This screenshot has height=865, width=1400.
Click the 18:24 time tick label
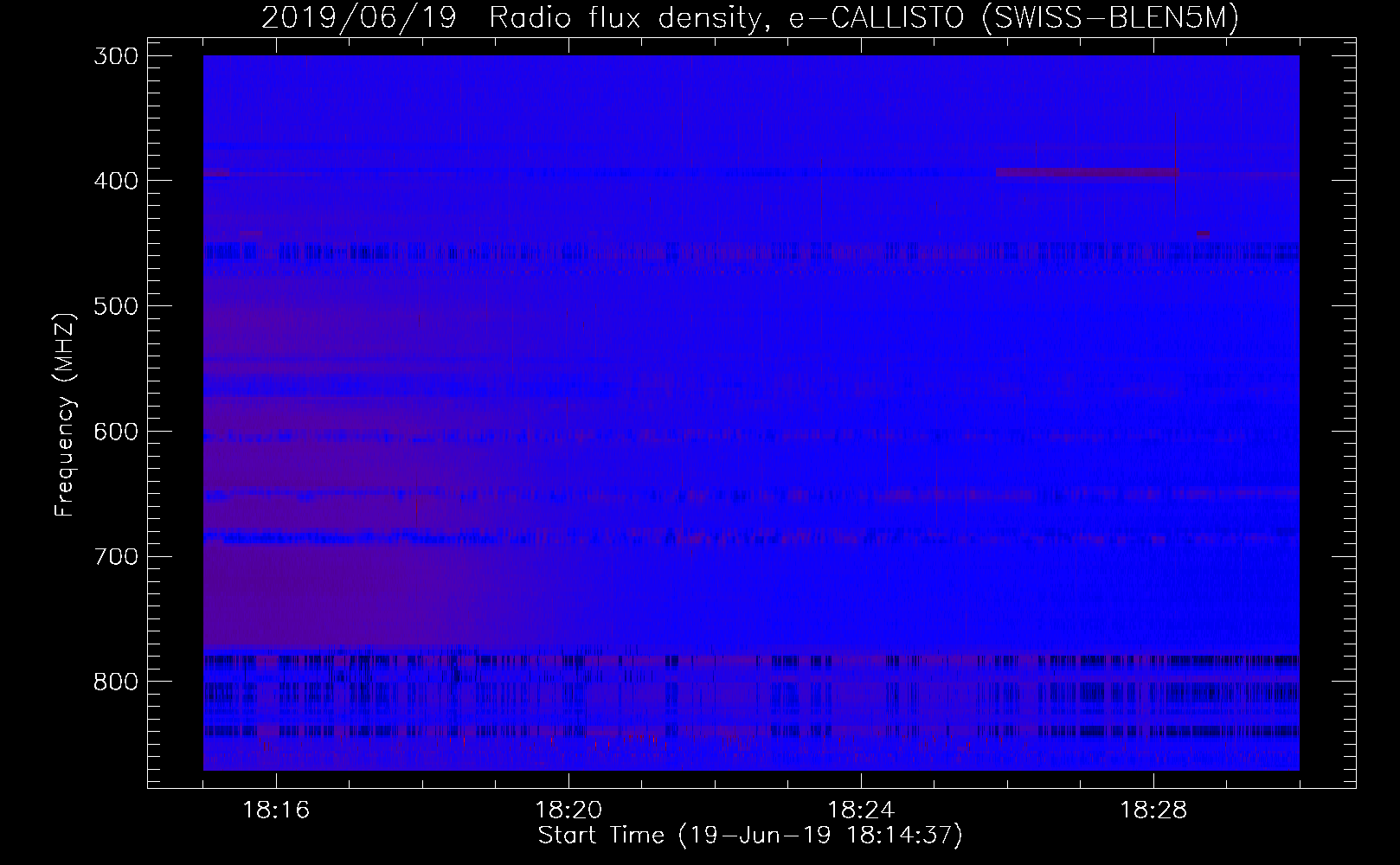click(x=861, y=811)
